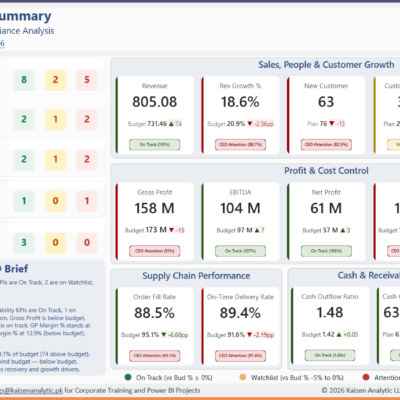The height and width of the screenshot is (400, 400).
Task: Select the green count box showing 1
Action: point(24,201)
